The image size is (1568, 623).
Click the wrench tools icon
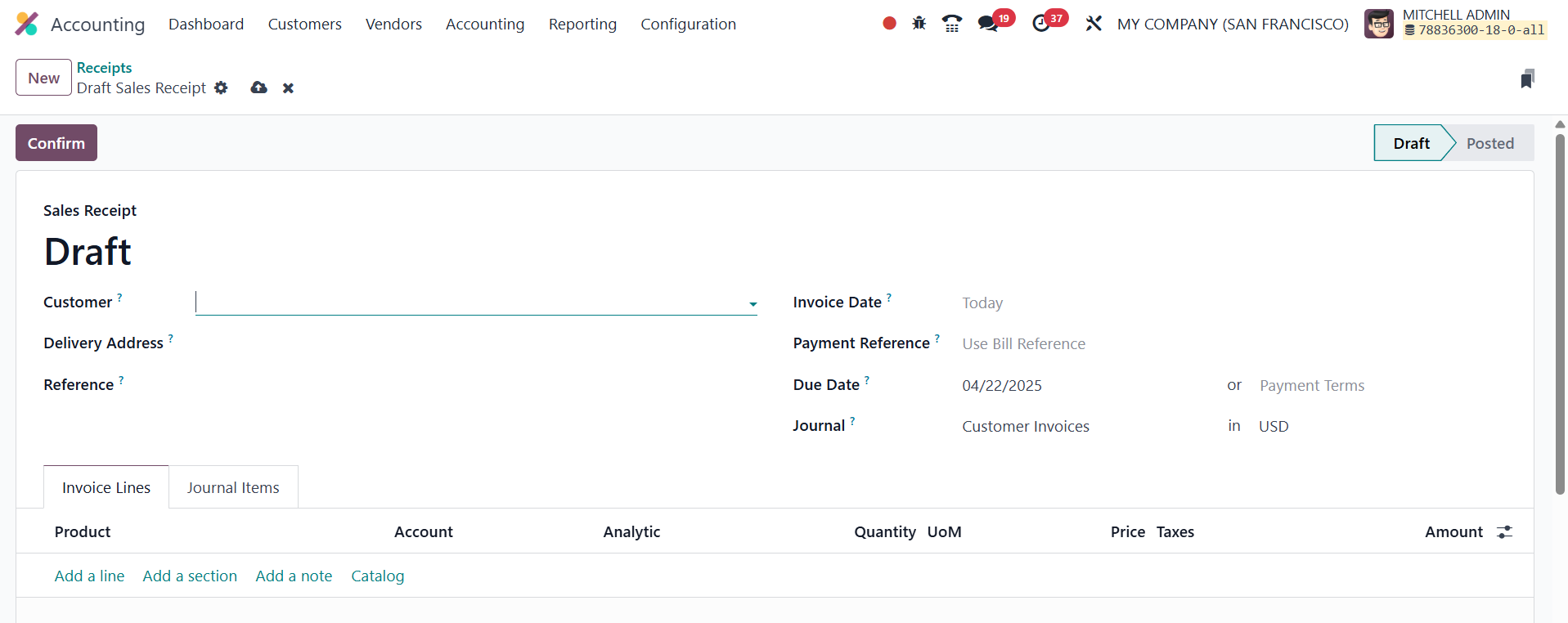(x=1094, y=24)
